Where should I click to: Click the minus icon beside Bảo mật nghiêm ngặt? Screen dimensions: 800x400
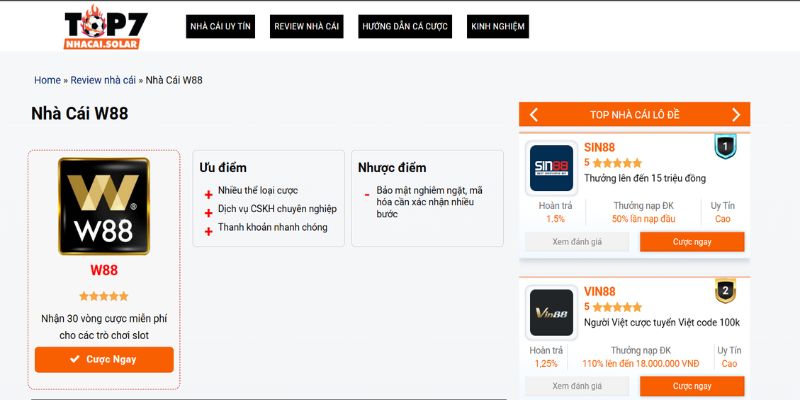click(366, 195)
